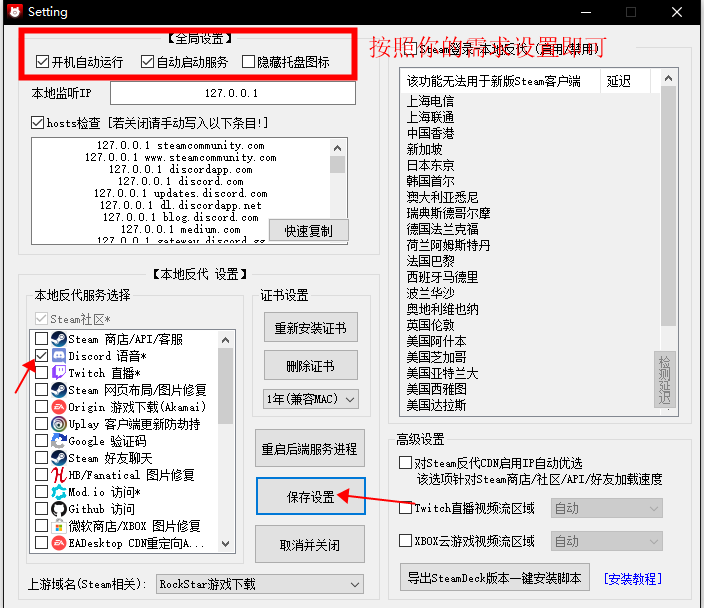
Task: Click the Google icon beside 验证码
Action: (59, 441)
